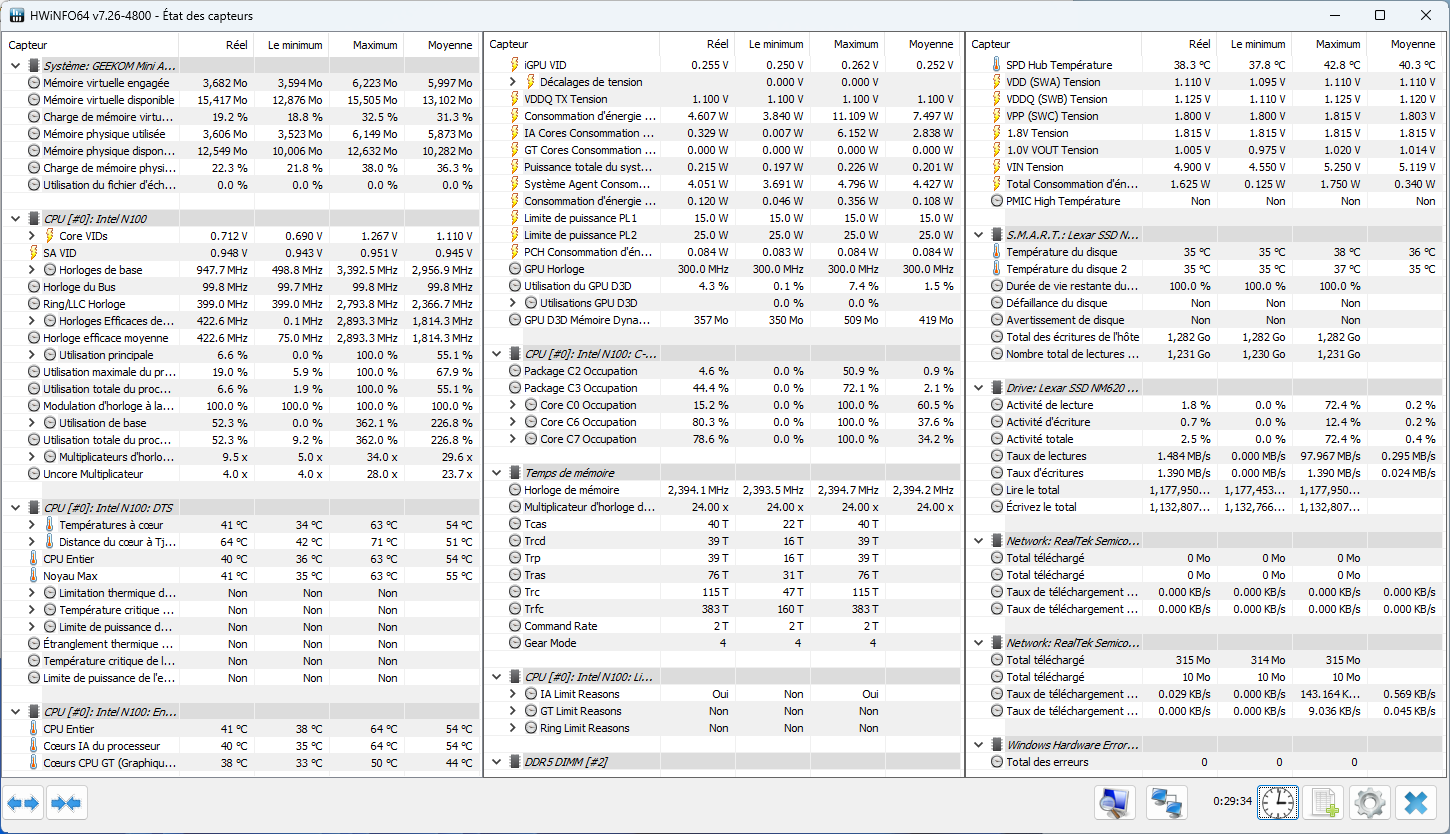Select the Ring/LLC Horloge row
This screenshot has height=834, width=1450.
[241, 304]
